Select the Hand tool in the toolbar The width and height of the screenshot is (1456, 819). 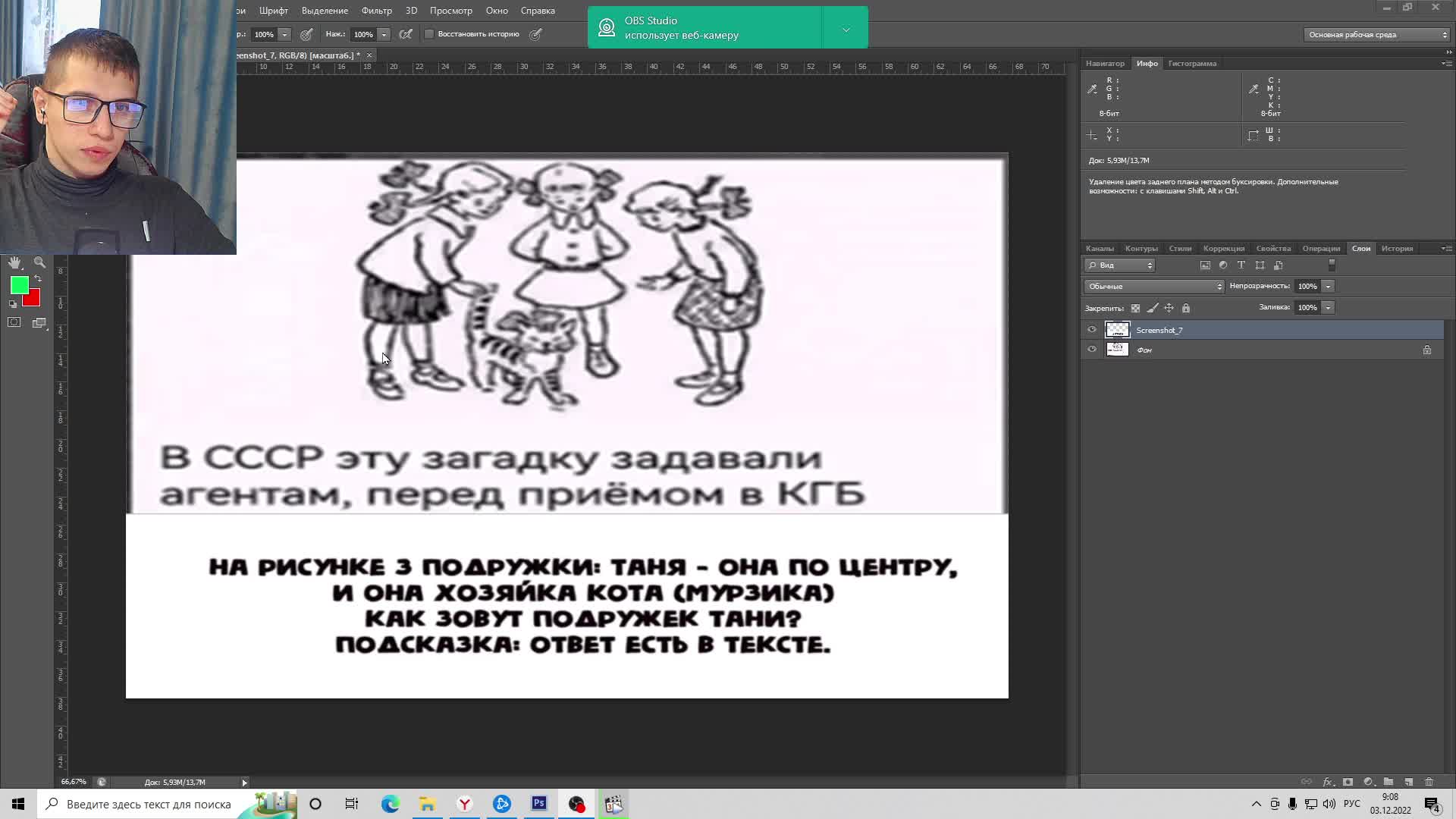pos(14,262)
